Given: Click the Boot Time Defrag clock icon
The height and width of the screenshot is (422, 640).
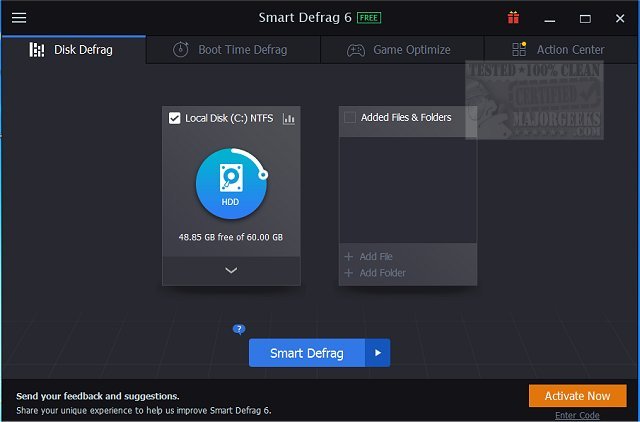Looking at the screenshot, I should [180, 50].
